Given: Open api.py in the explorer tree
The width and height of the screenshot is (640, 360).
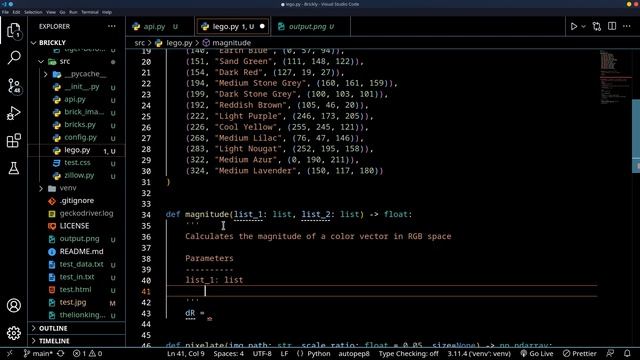Looking at the screenshot, I should pyautogui.click(x=75, y=100).
